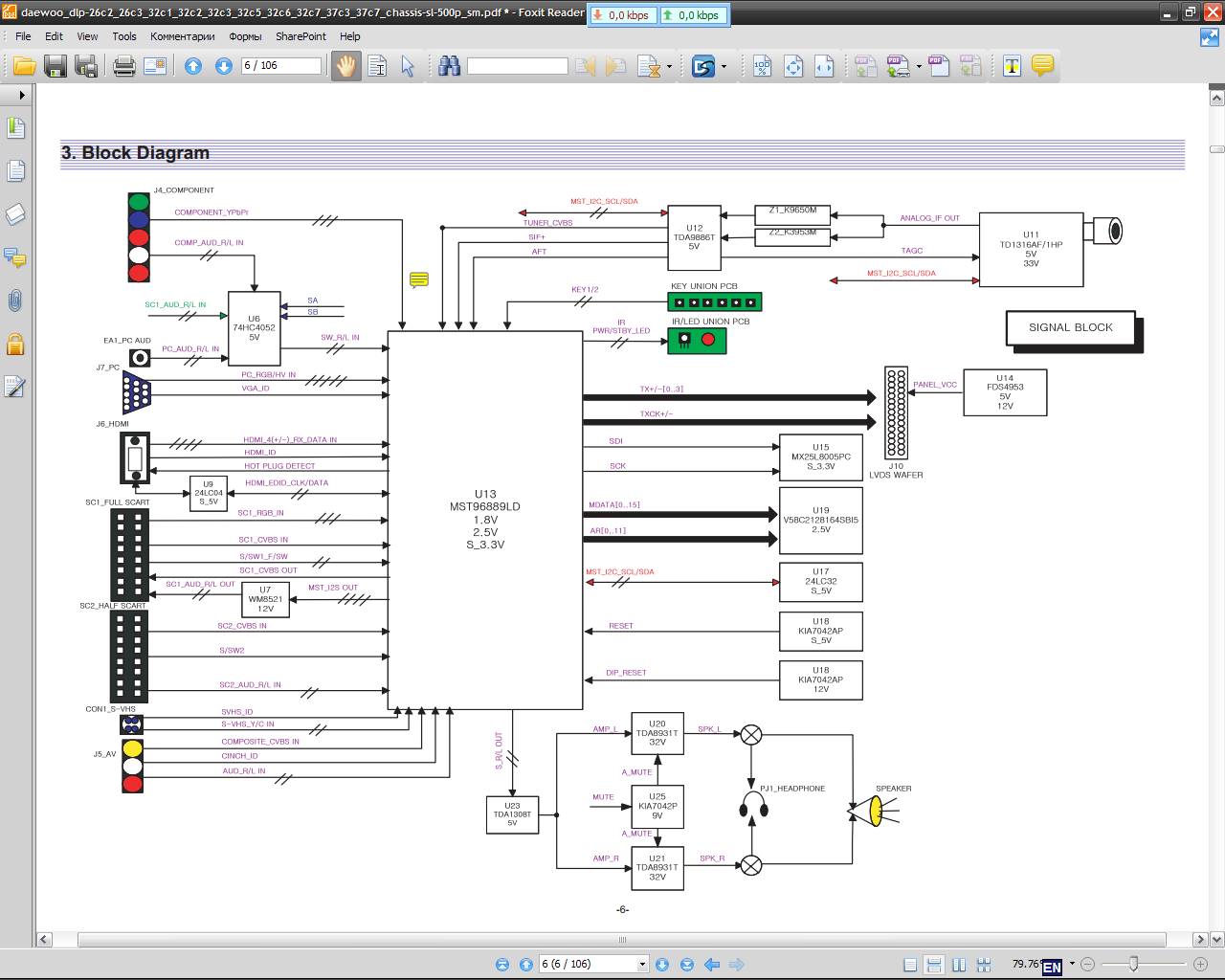Image resolution: width=1225 pixels, height=980 pixels.
Task: Click the Open file folder icon
Action: pyautogui.click(x=25, y=66)
